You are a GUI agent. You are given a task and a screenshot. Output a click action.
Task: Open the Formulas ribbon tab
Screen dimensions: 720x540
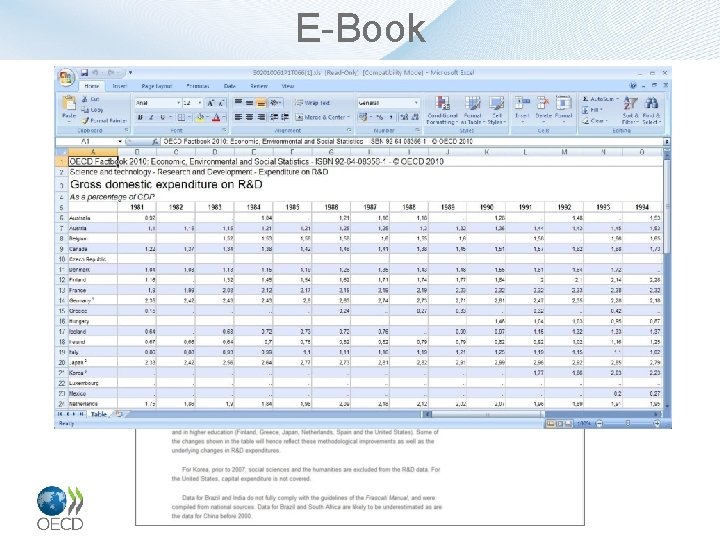click(x=198, y=86)
